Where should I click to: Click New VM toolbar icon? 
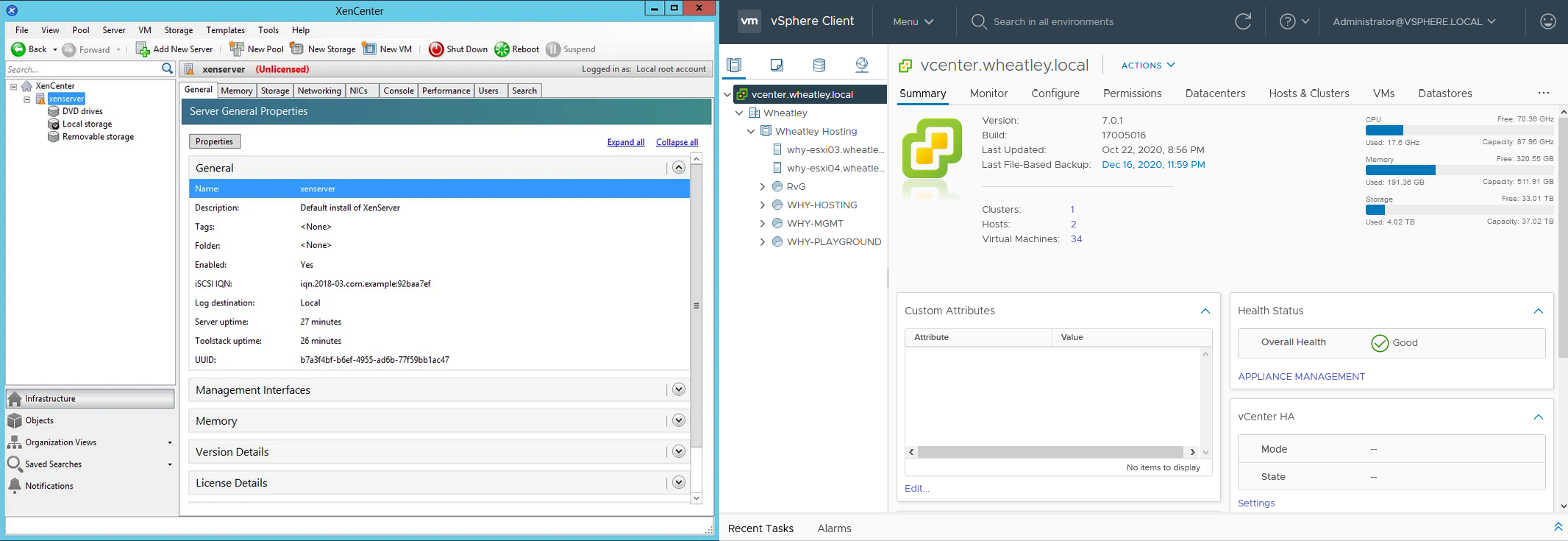tap(369, 49)
